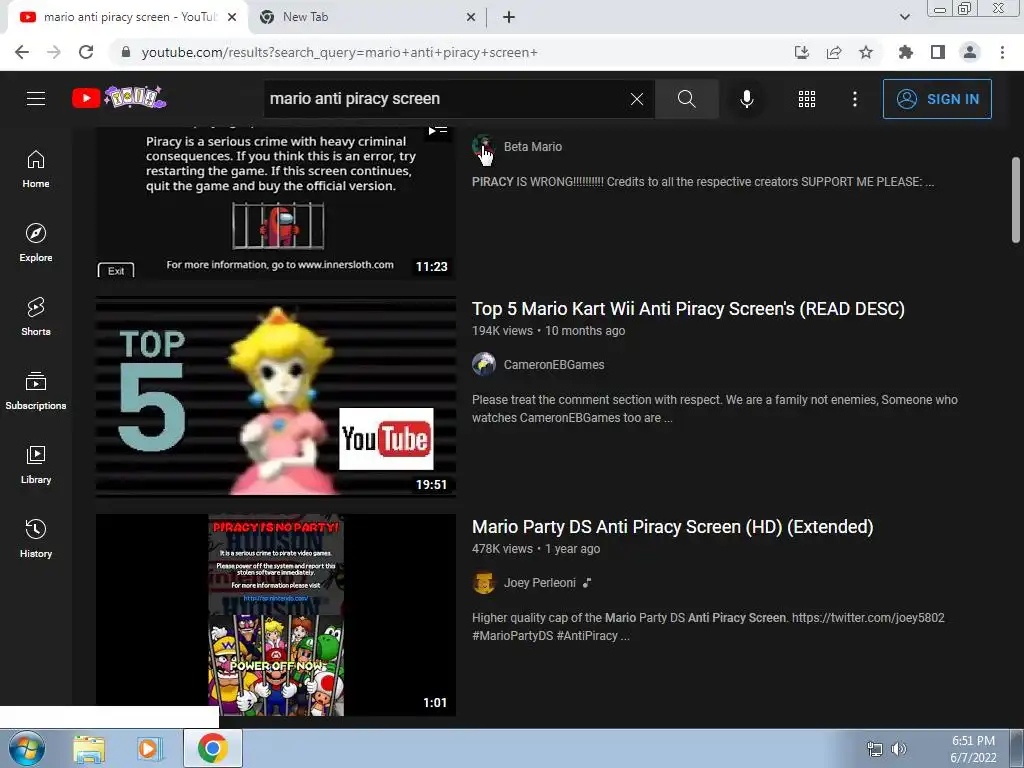Open a new browser tab with plus
This screenshot has height=768, width=1024.
tap(509, 18)
